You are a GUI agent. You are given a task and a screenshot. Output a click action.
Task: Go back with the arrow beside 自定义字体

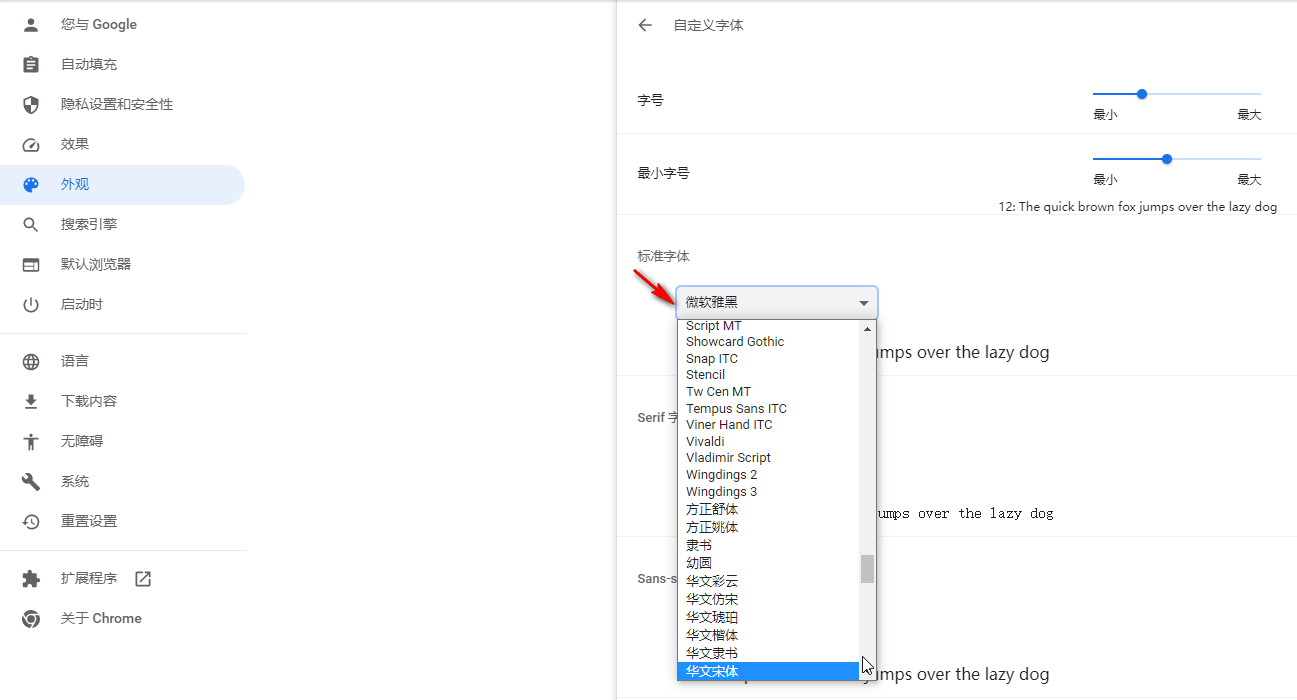pyautogui.click(x=645, y=25)
